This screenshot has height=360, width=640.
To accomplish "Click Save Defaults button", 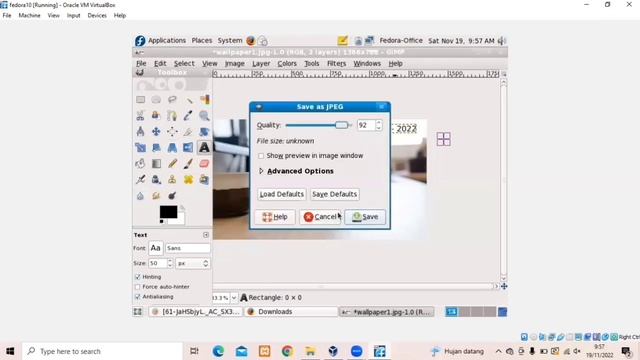I will click(335, 194).
